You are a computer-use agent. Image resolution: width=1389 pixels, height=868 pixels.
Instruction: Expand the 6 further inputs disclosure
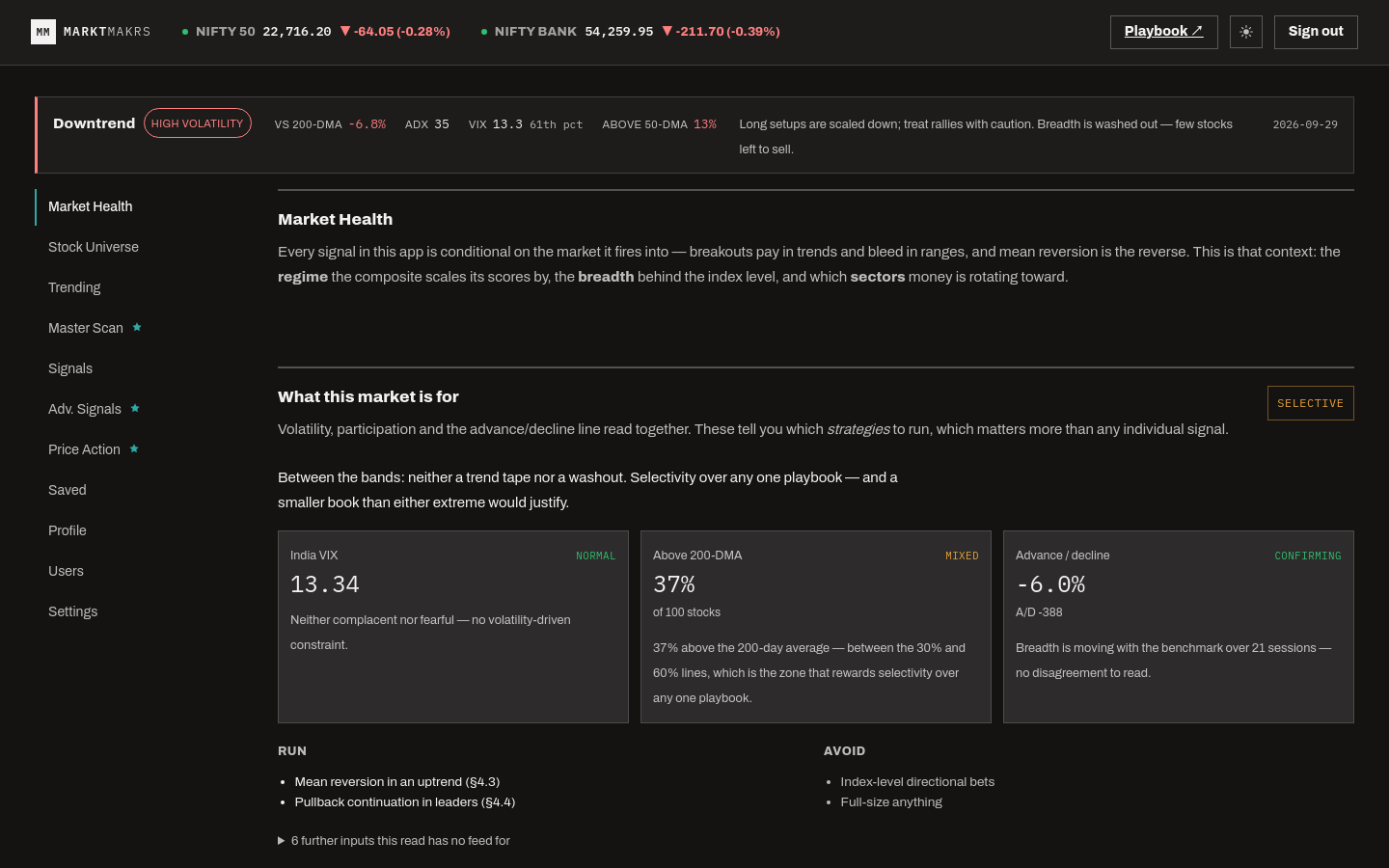tap(394, 841)
